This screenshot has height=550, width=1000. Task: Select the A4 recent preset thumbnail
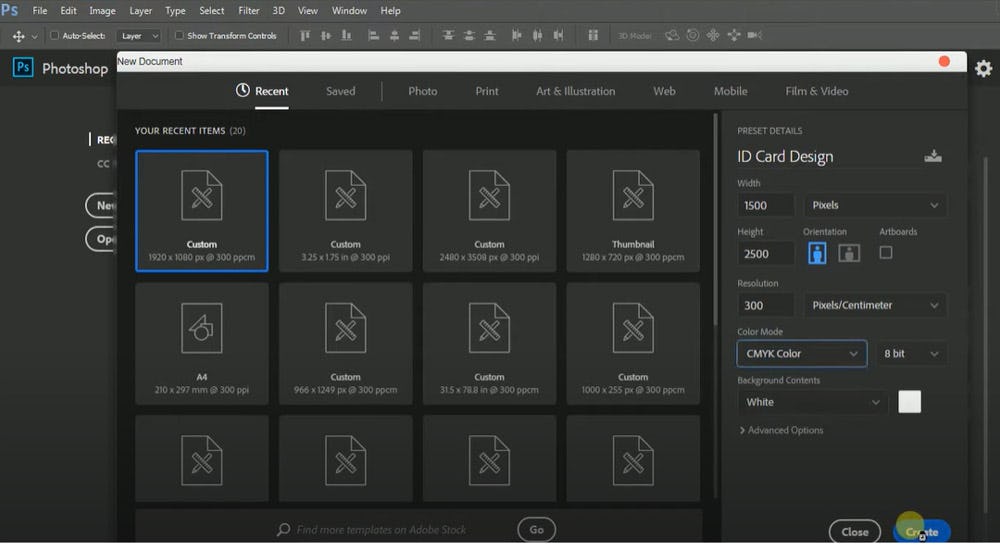click(x=202, y=343)
